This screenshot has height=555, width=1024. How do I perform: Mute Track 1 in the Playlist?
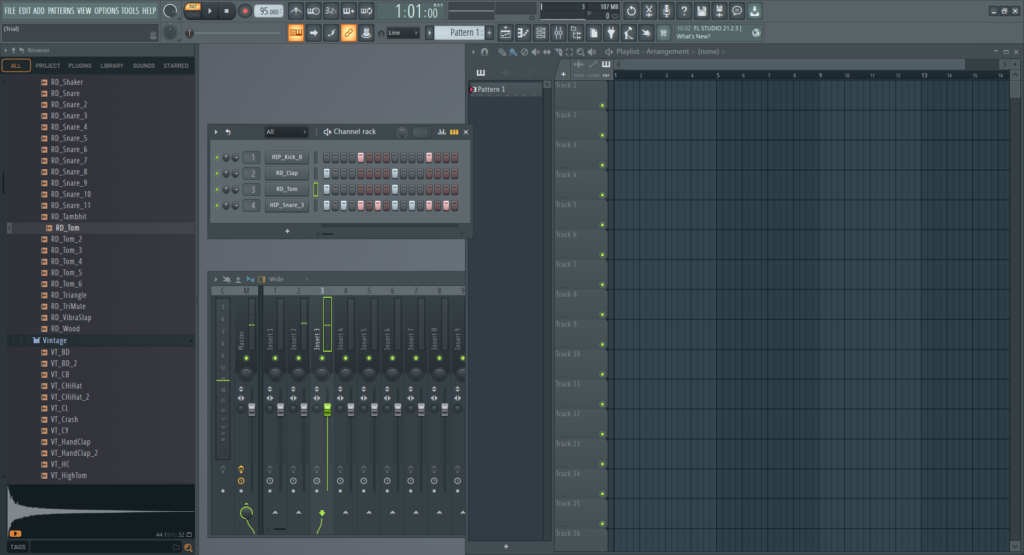[x=602, y=105]
